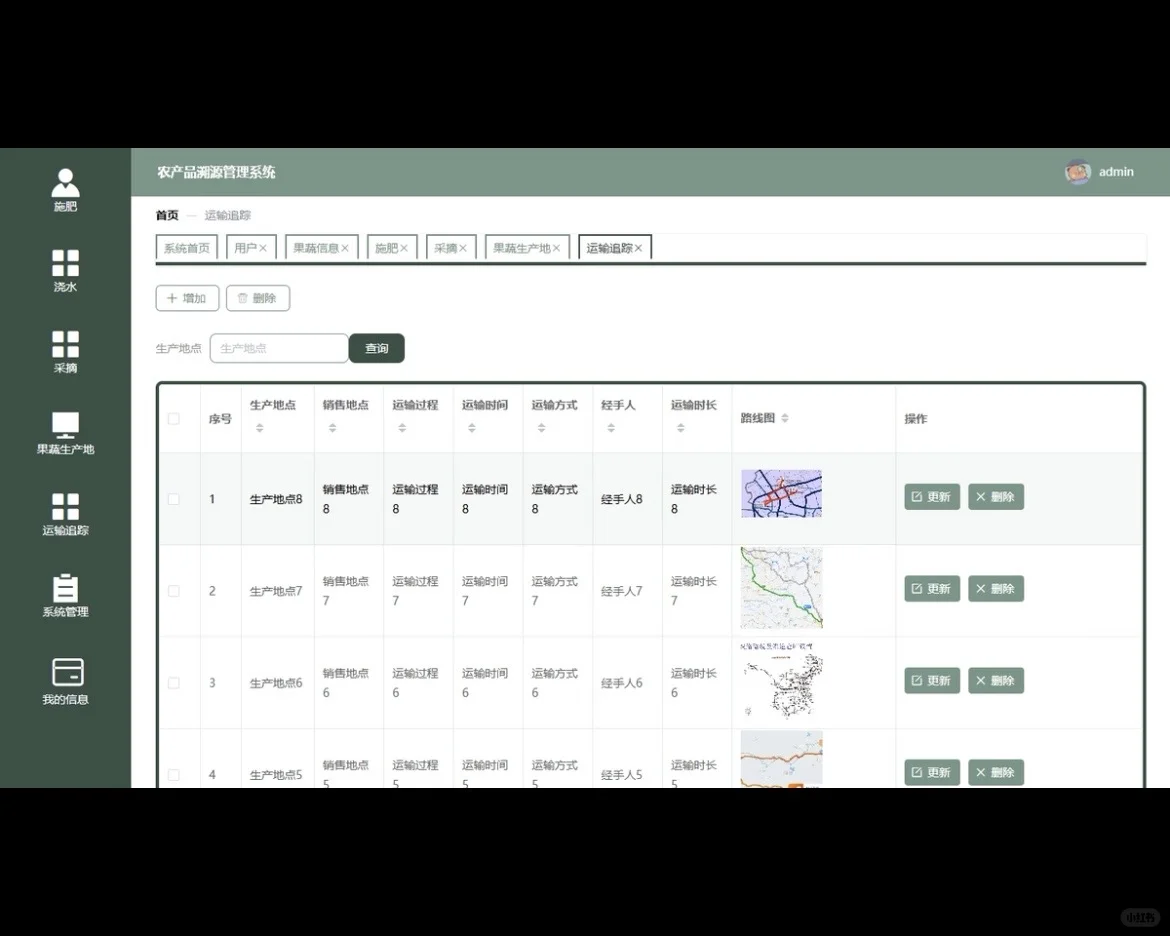Open route map thumbnail for 生产地点7
This screenshot has height=936, width=1170.
click(x=781, y=588)
